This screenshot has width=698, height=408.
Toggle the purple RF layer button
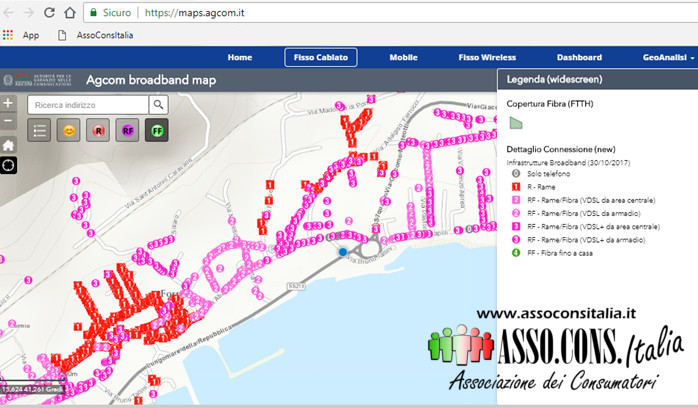127,130
